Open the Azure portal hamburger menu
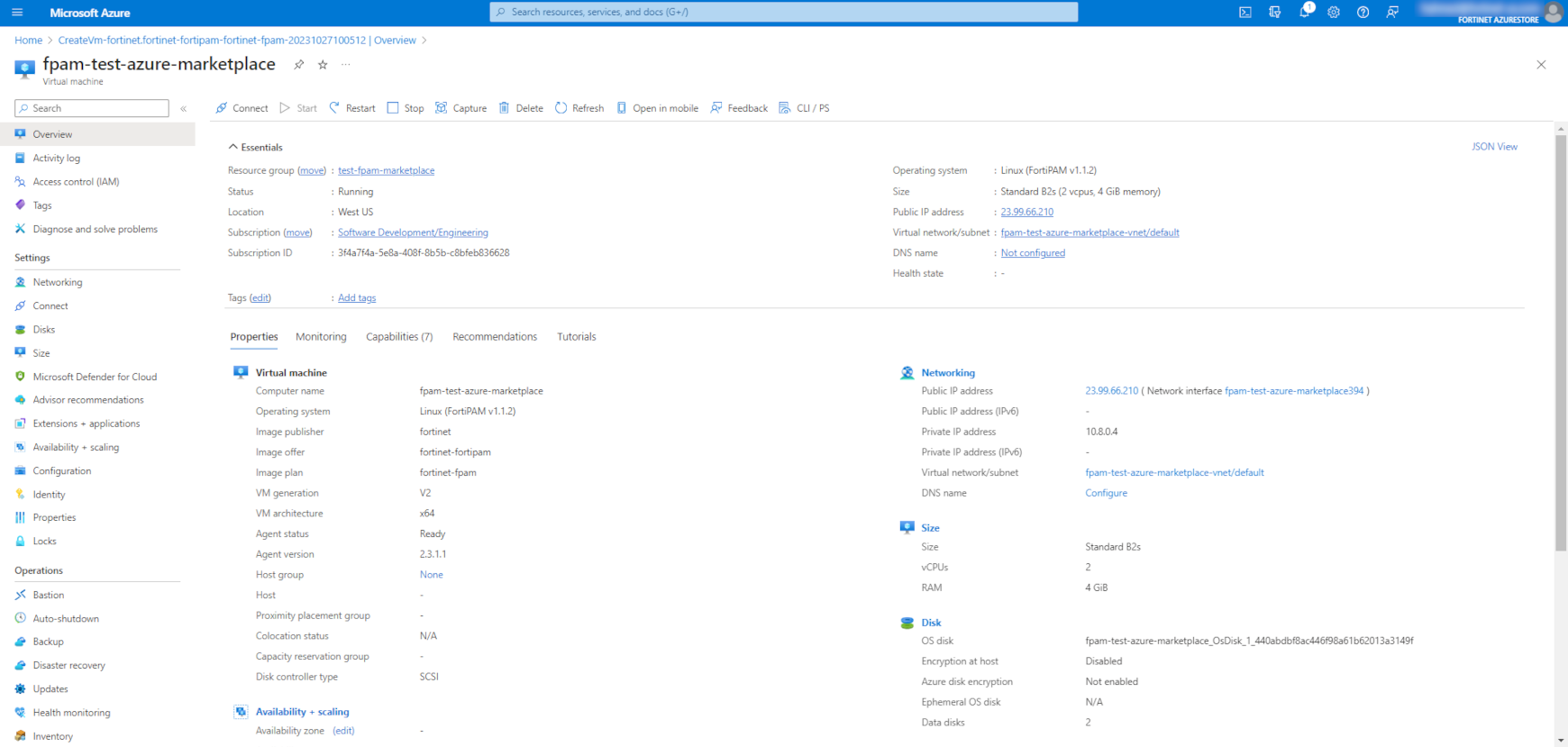This screenshot has width=1568, height=747. coord(17,13)
